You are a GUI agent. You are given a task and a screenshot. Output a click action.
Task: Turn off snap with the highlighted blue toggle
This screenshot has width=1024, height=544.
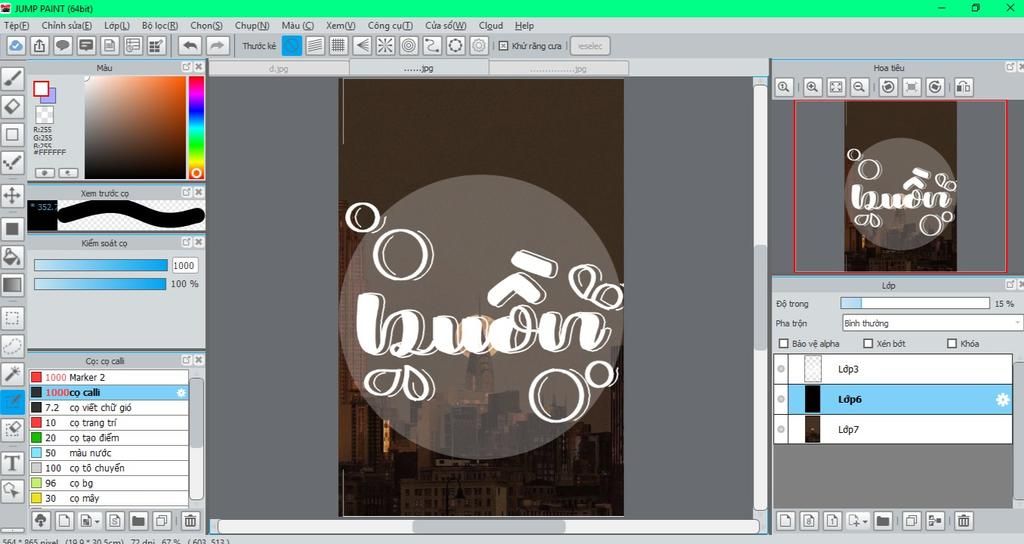point(292,46)
